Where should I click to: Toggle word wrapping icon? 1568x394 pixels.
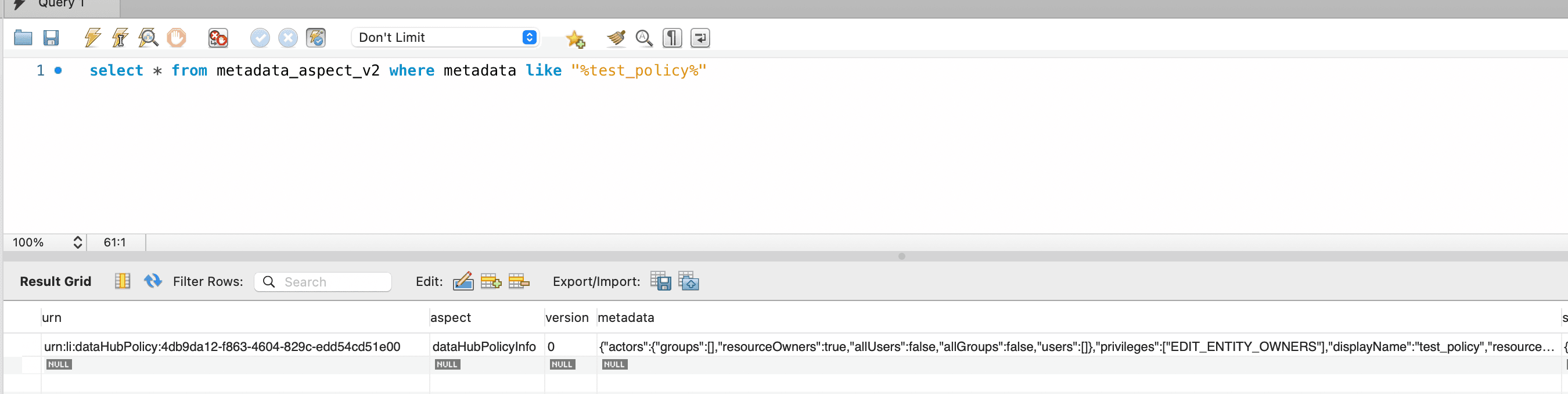click(700, 38)
